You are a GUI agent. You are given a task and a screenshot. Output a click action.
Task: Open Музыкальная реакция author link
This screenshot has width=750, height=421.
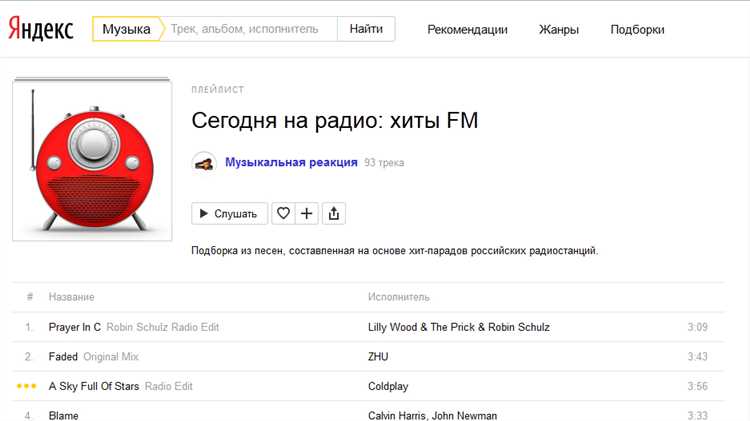291,162
